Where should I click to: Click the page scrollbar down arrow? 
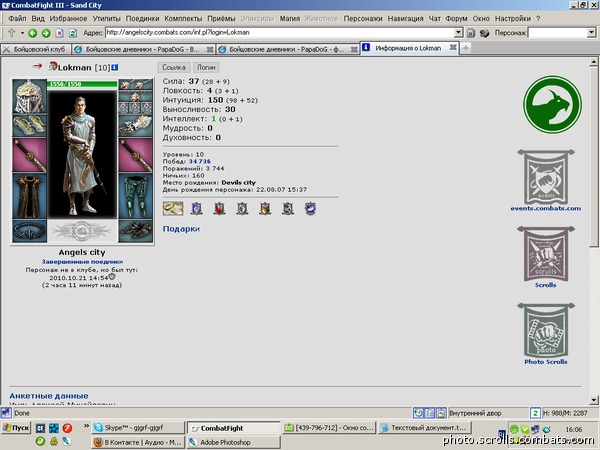594,400
